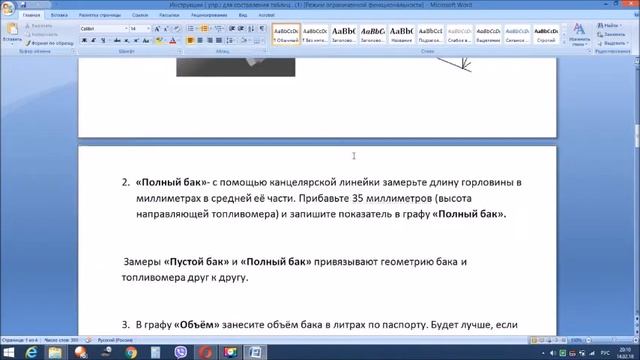
Task: Click the Find (Найти) button
Action: click(610, 25)
